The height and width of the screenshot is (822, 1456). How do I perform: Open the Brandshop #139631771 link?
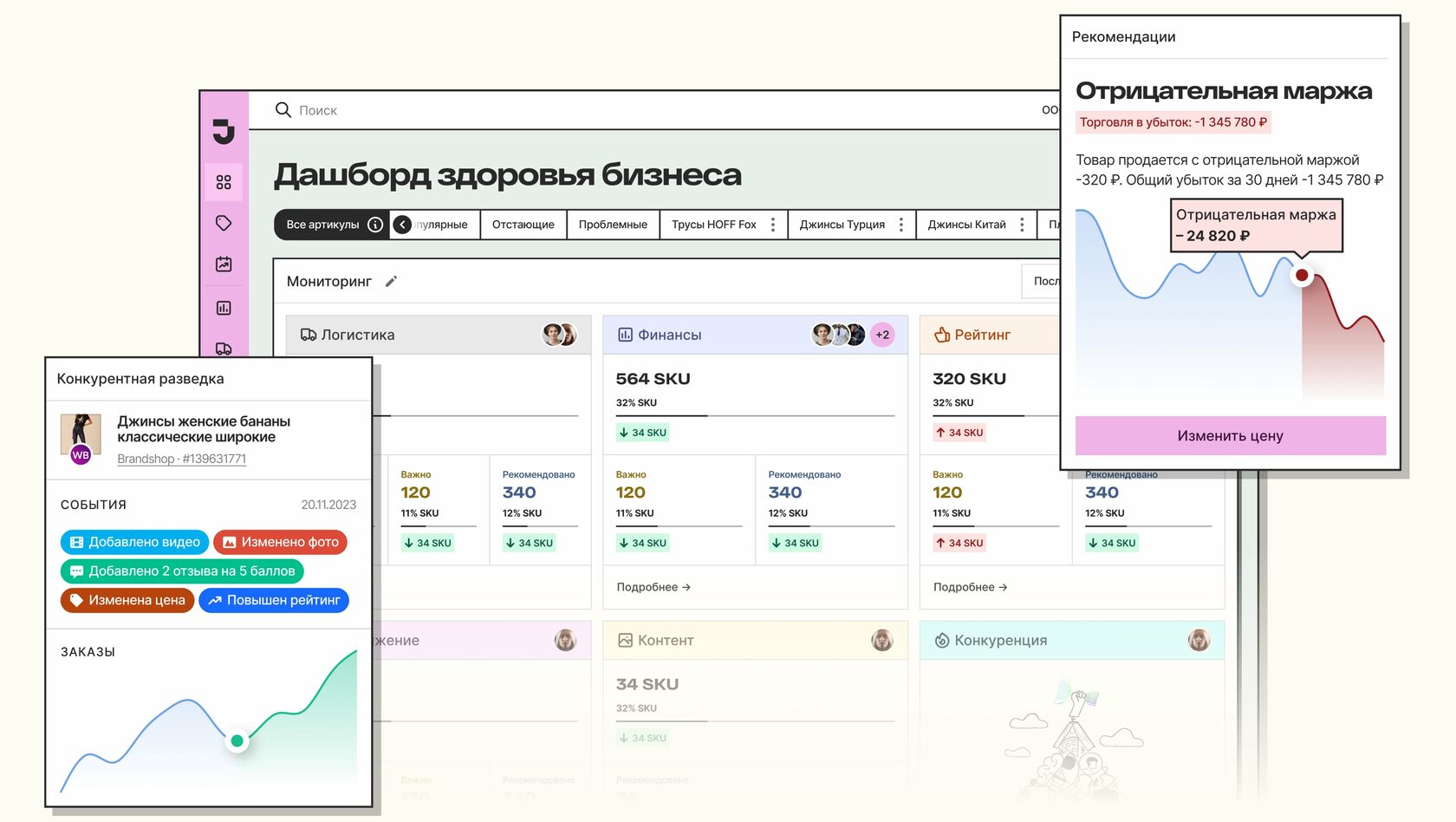point(181,459)
